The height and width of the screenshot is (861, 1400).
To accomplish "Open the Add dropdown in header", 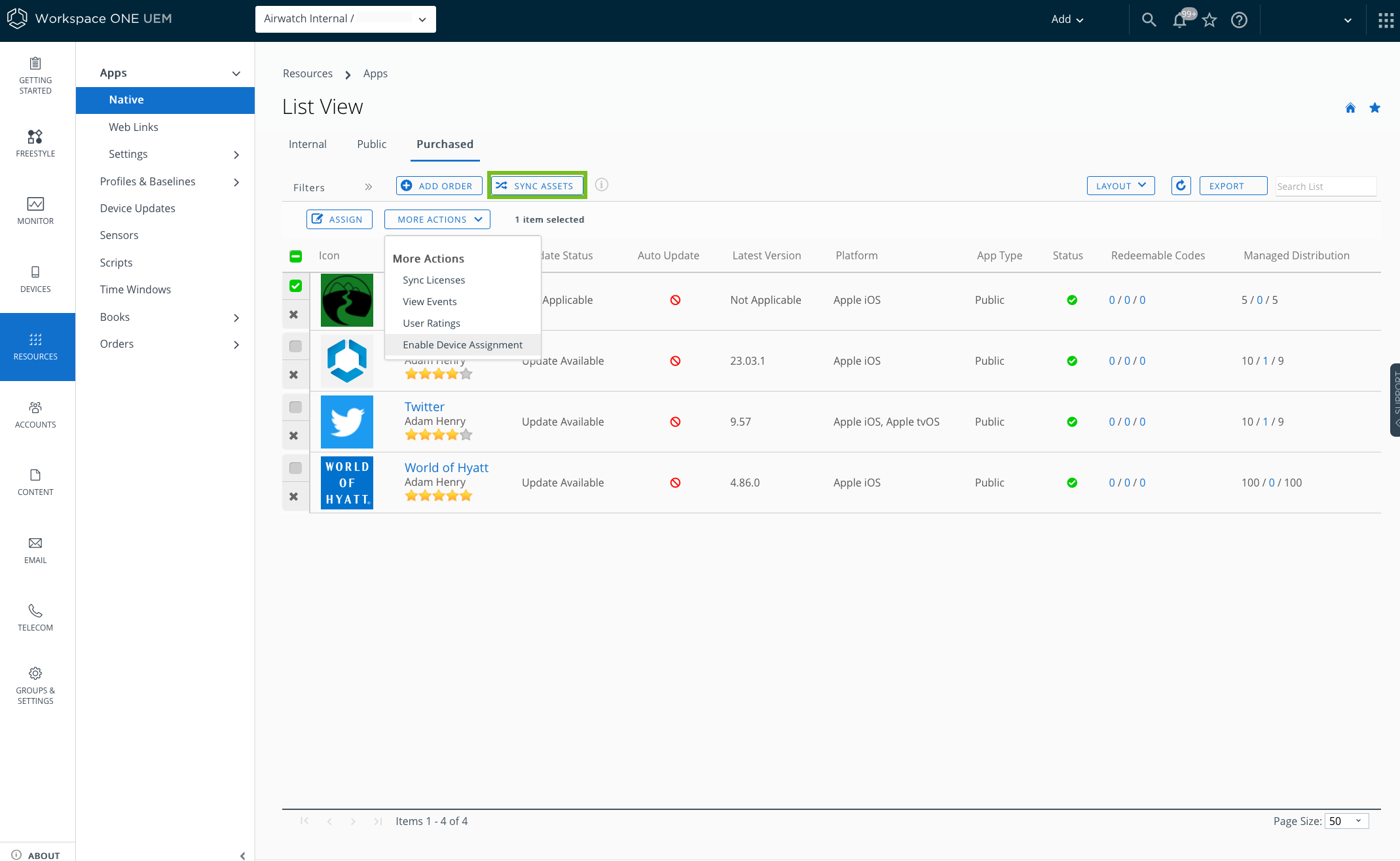I will click(1067, 20).
